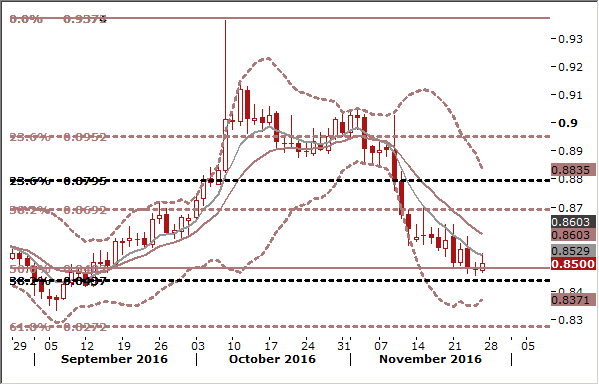Viewport: 599px width, 385px height.
Task: Click the November 2016 month label
Action: tap(431, 359)
